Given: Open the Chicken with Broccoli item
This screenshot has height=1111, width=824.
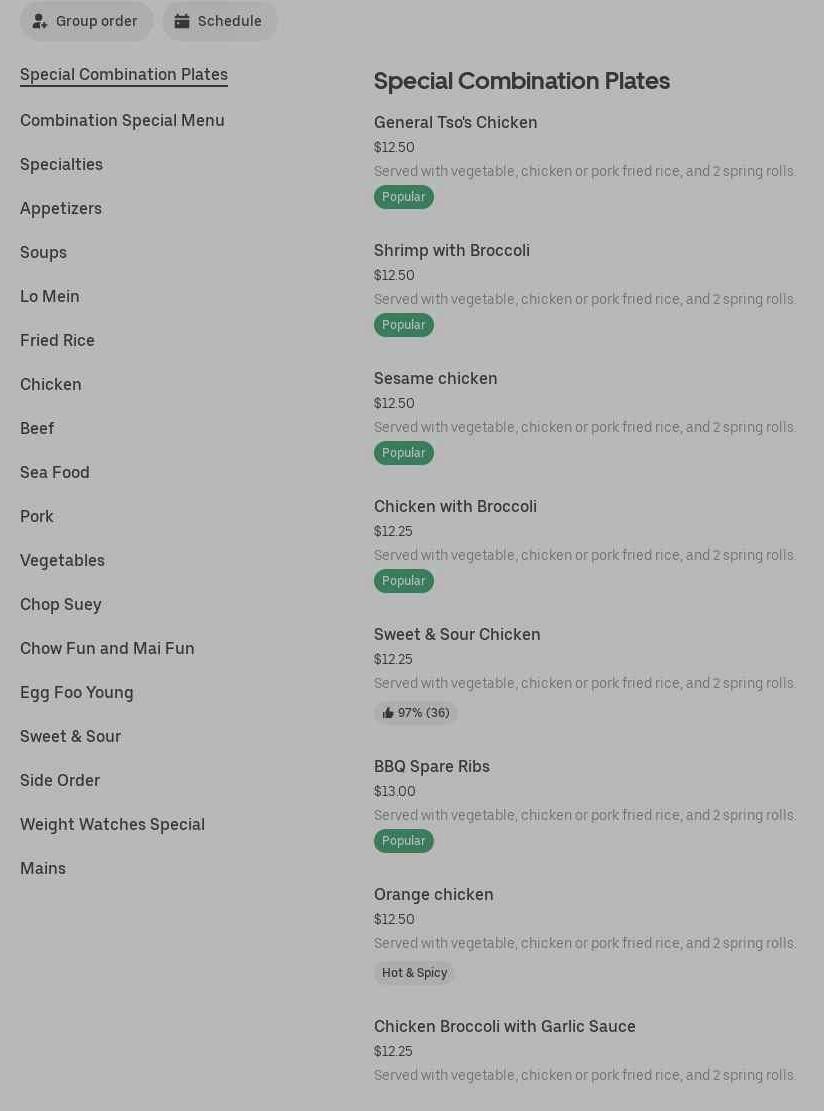Looking at the screenshot, I should tap(455, 506).
